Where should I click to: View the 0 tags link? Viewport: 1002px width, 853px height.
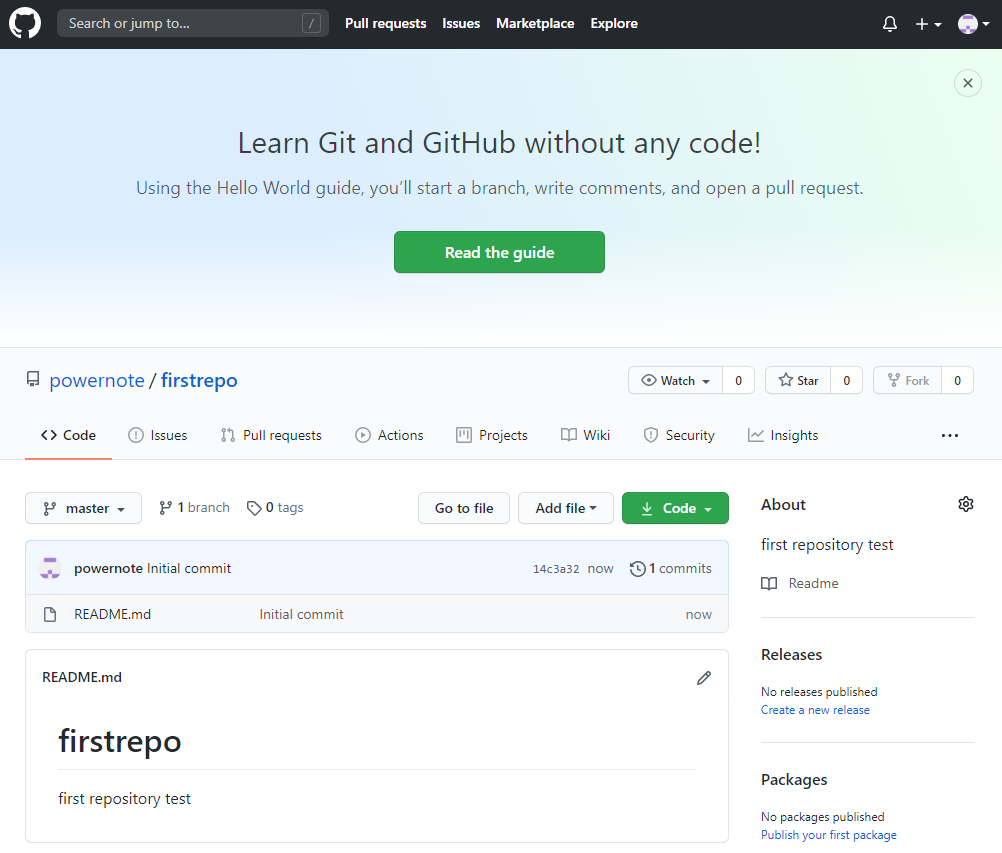[x=275, y=507]
